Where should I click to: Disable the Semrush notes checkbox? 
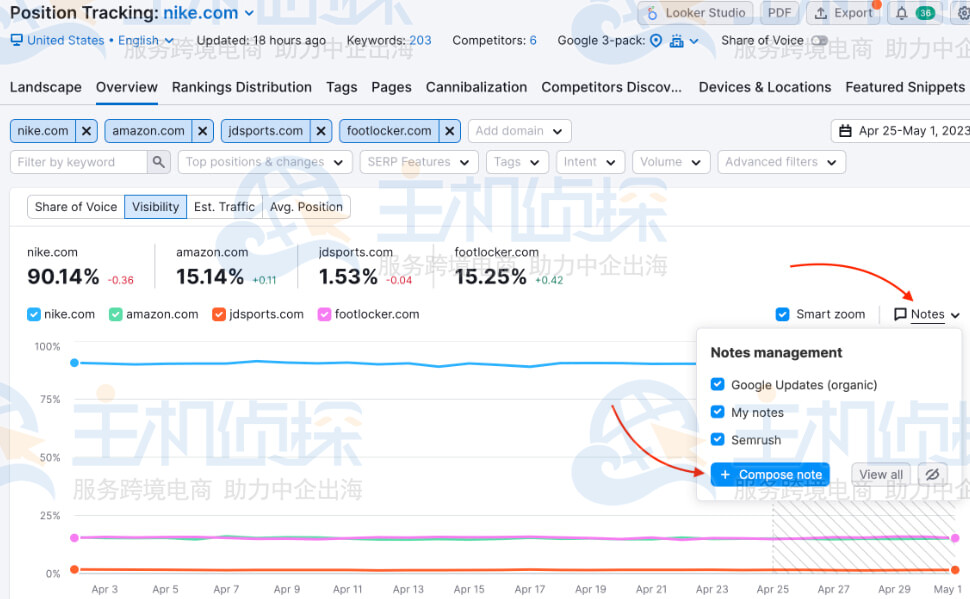(717, 439)
